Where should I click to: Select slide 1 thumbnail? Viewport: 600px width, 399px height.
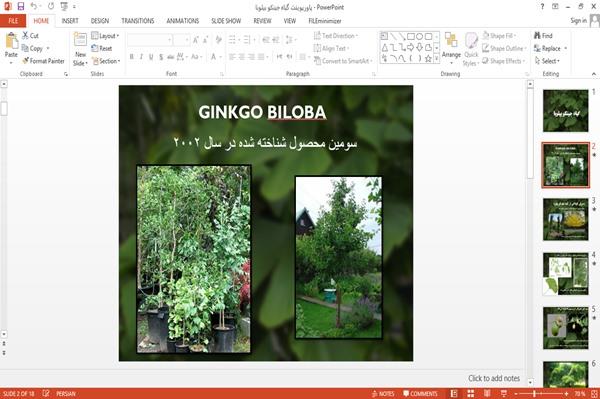pyautogui.click(x=565, y=111)
